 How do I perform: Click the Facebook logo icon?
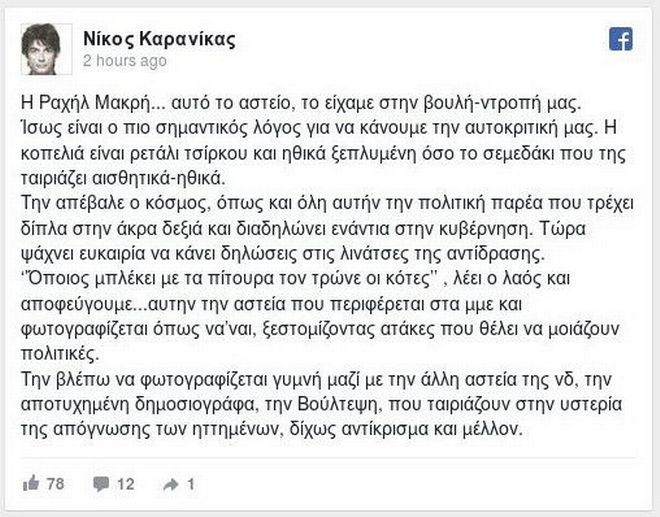pyautogui.click(x=620, y=38)
